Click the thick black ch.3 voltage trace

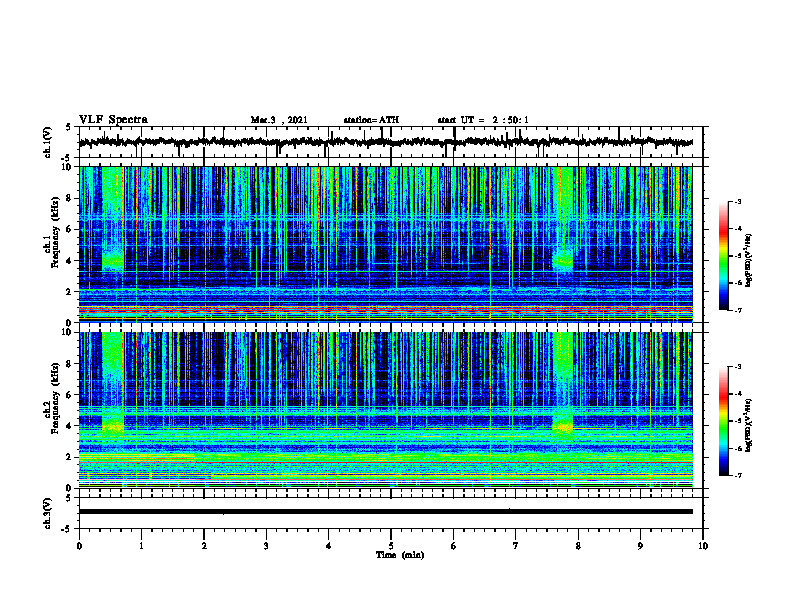click(386, 512)
